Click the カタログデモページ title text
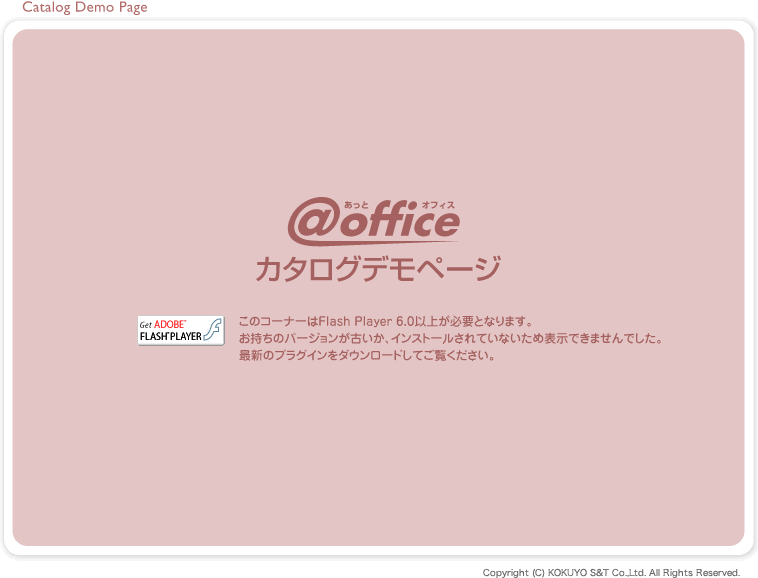This screenshot has height=578, width=758. tap(378, 269)
